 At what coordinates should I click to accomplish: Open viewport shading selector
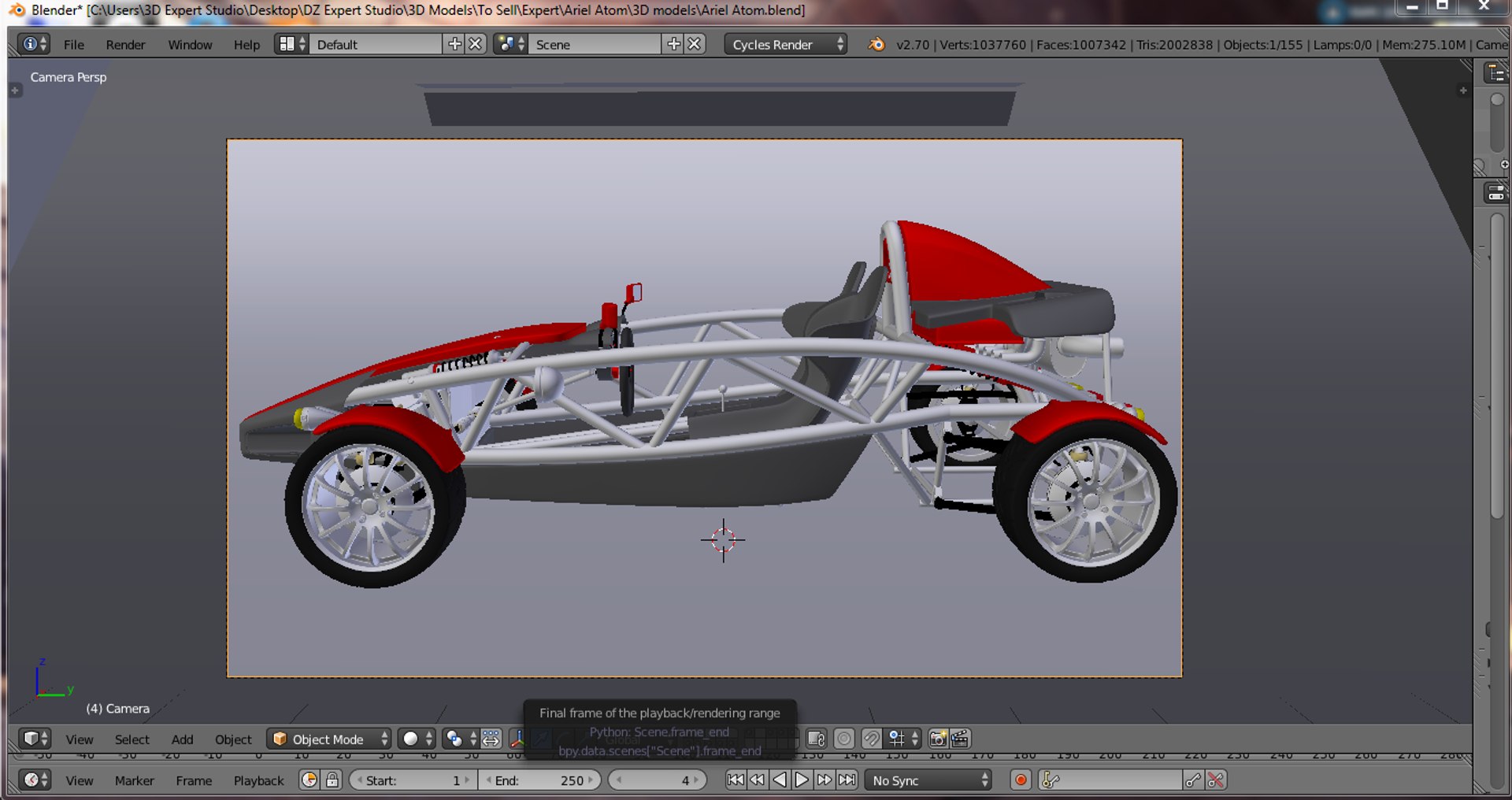(x=417, y=739)
